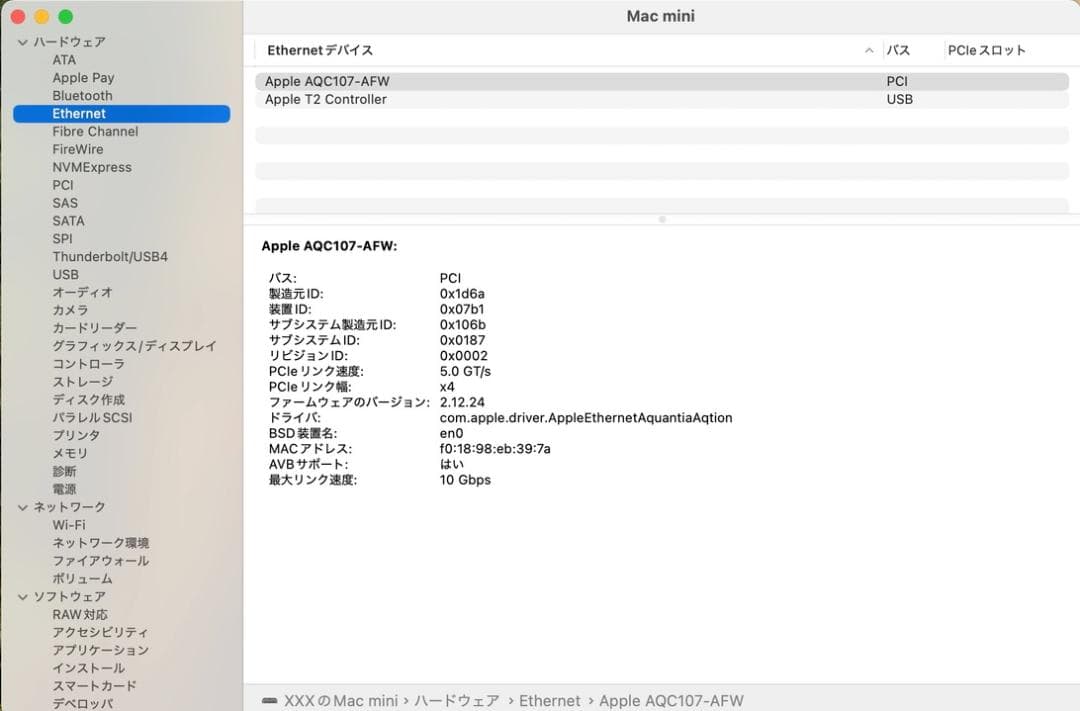The height and width of the screenshot is (711, 1080).
Task: Collapse the ハードウェア section
Action: 23,43
